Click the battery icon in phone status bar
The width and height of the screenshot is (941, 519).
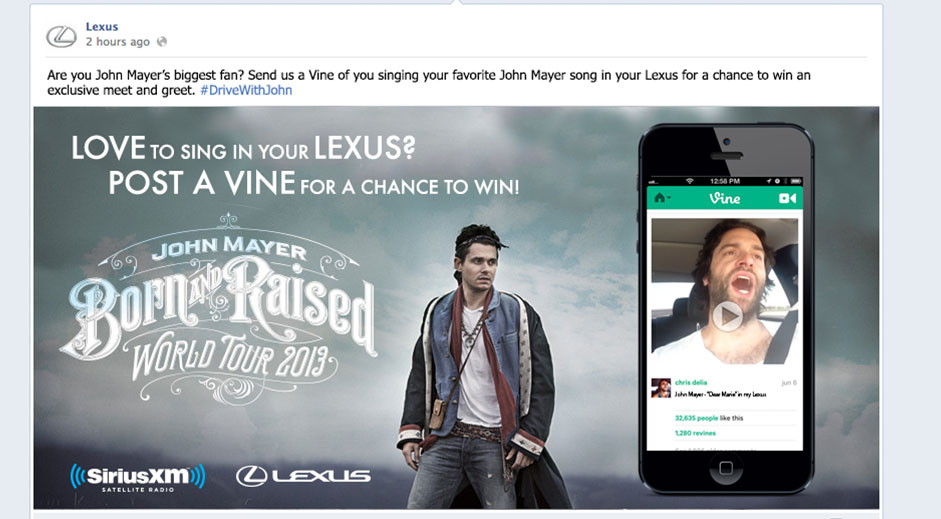[x=796, y=181]
